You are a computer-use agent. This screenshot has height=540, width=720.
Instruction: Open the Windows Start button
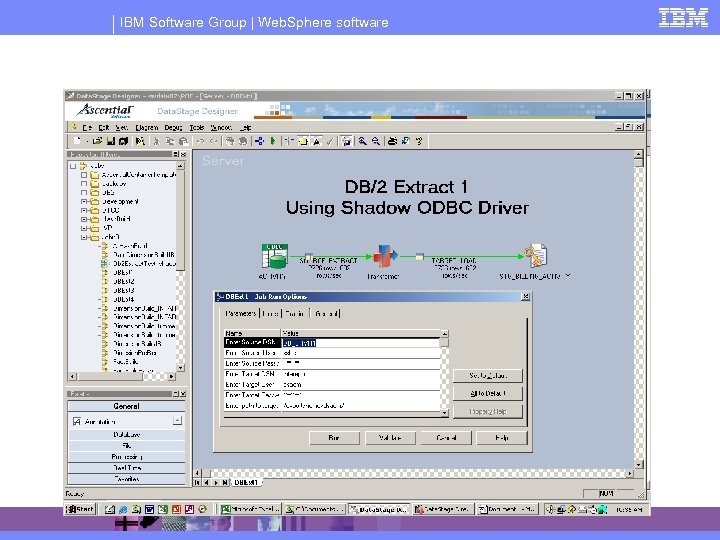(x=80, y=509)
